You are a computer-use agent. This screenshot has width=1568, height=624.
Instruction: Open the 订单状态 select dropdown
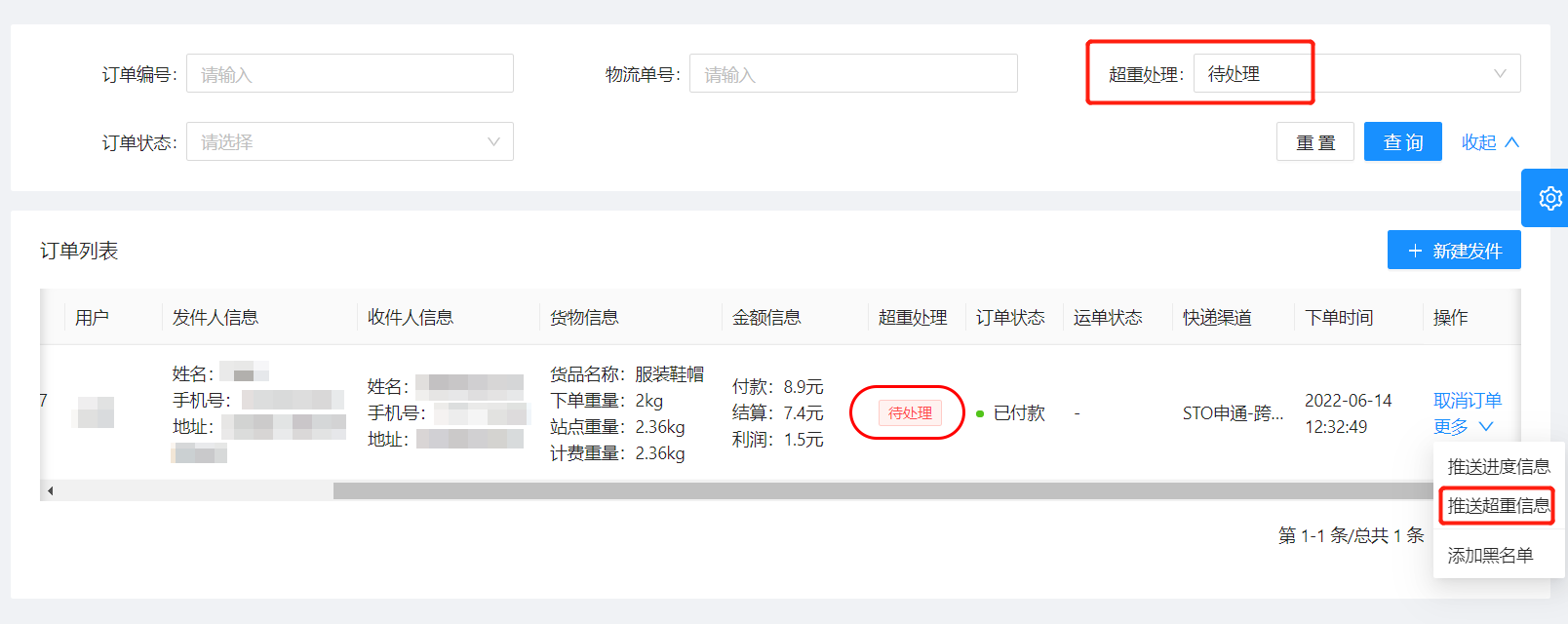[349, 142]
